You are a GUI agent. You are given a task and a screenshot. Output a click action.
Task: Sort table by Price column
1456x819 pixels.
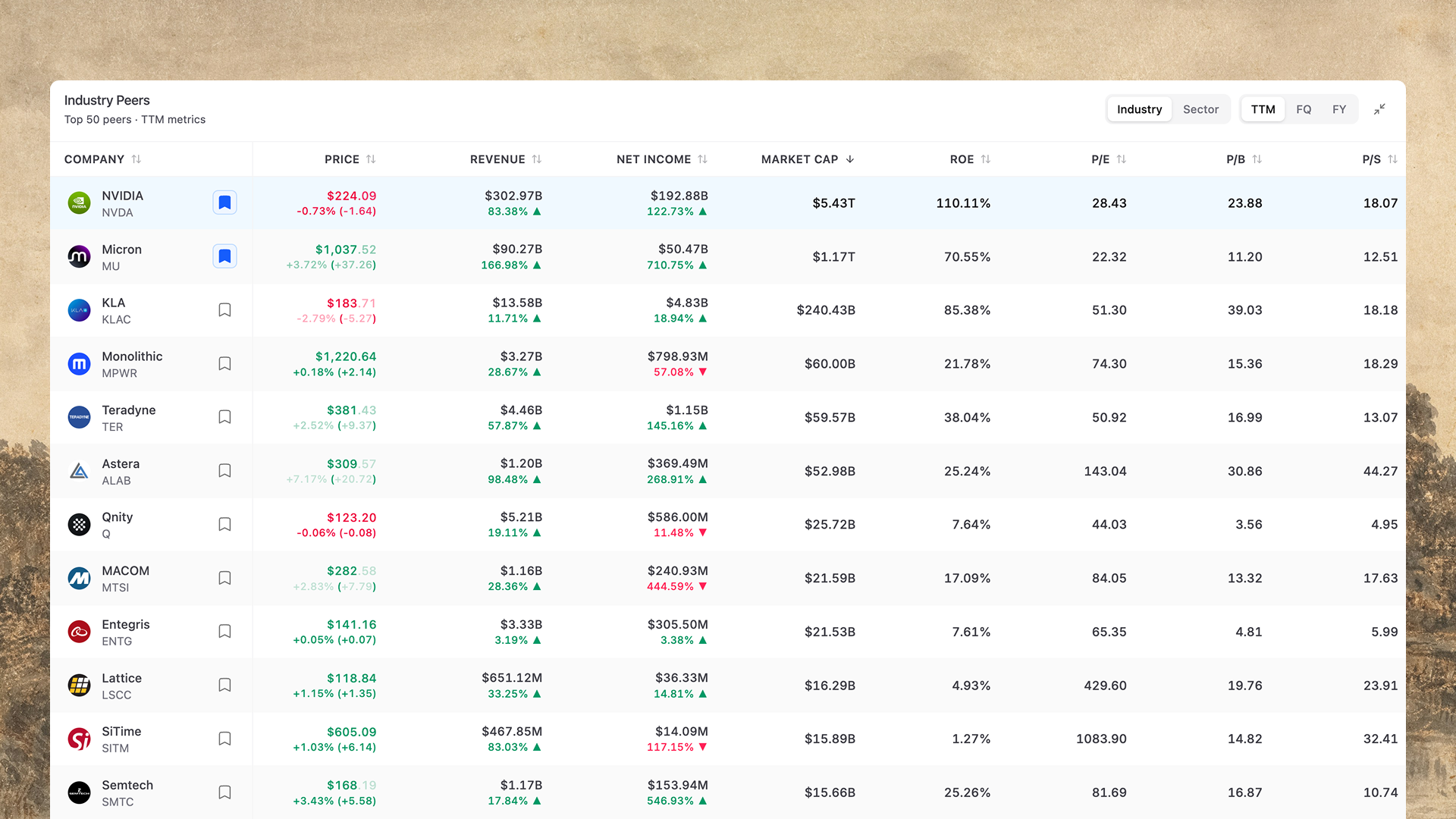point(350,159)
